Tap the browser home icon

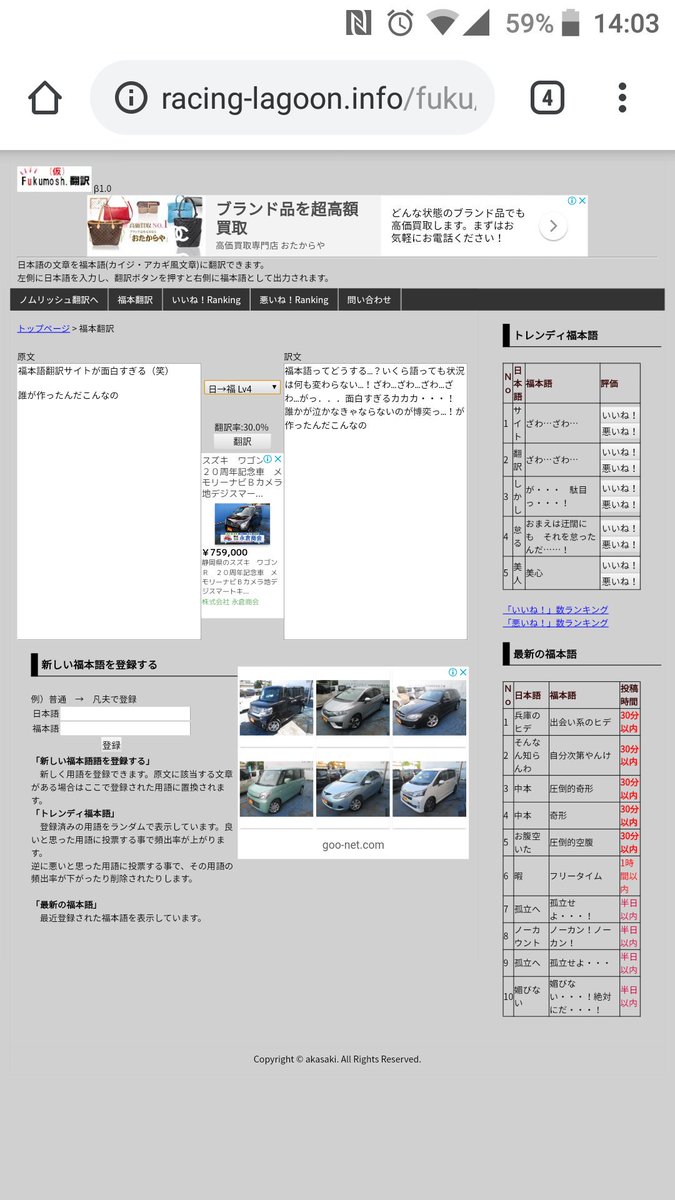(x=46, y=97)
